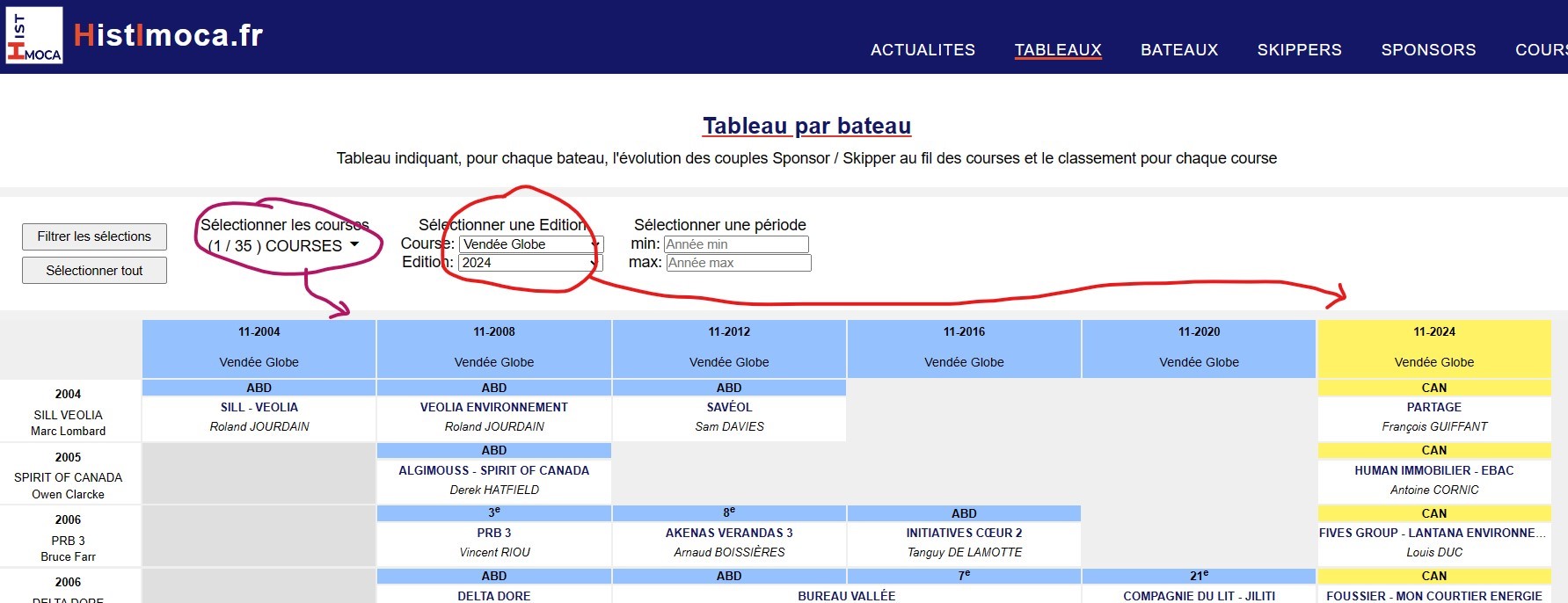Open skipper Derek HATFIELD link
The image size is (1568, 603).
(494, 490)
